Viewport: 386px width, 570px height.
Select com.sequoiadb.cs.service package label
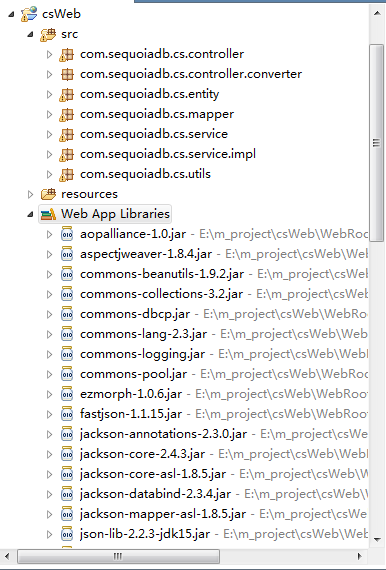[x=154, y=134]
